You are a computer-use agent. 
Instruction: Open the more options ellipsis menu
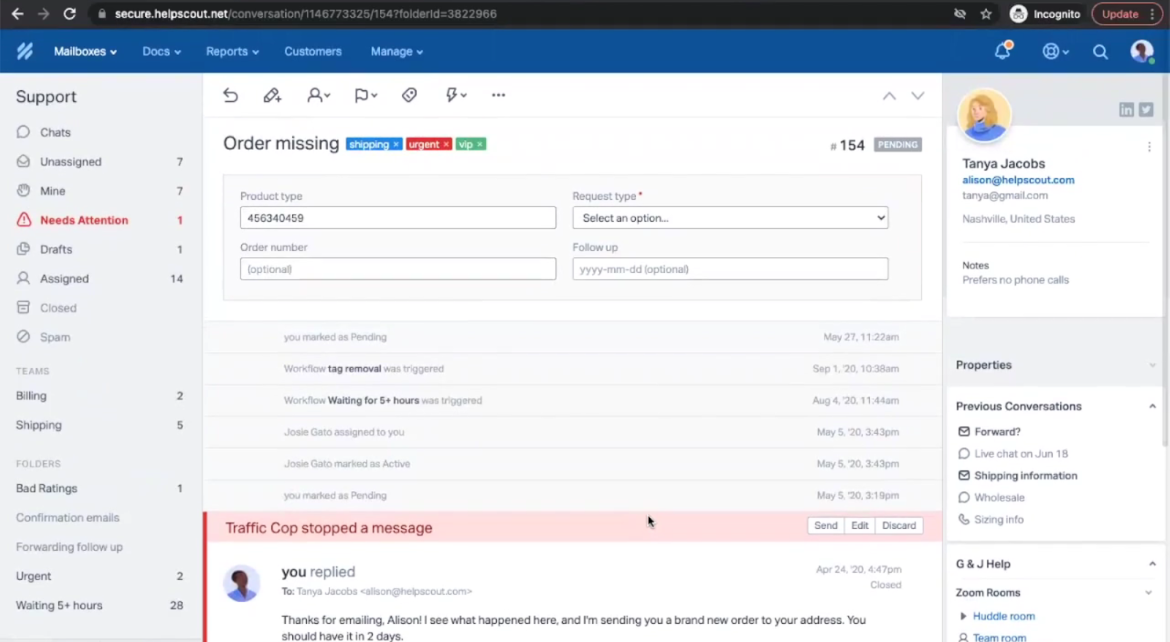(498, 95)
